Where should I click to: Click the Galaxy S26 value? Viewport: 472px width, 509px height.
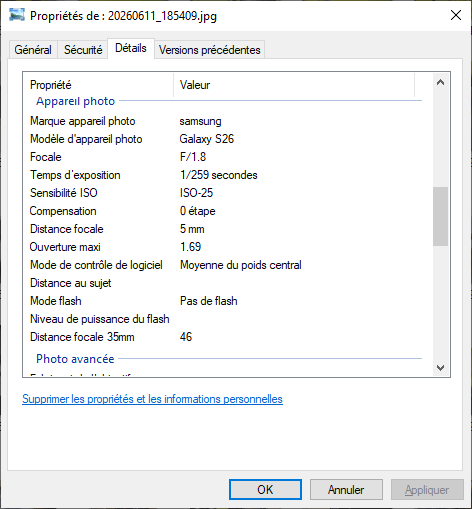207,139
